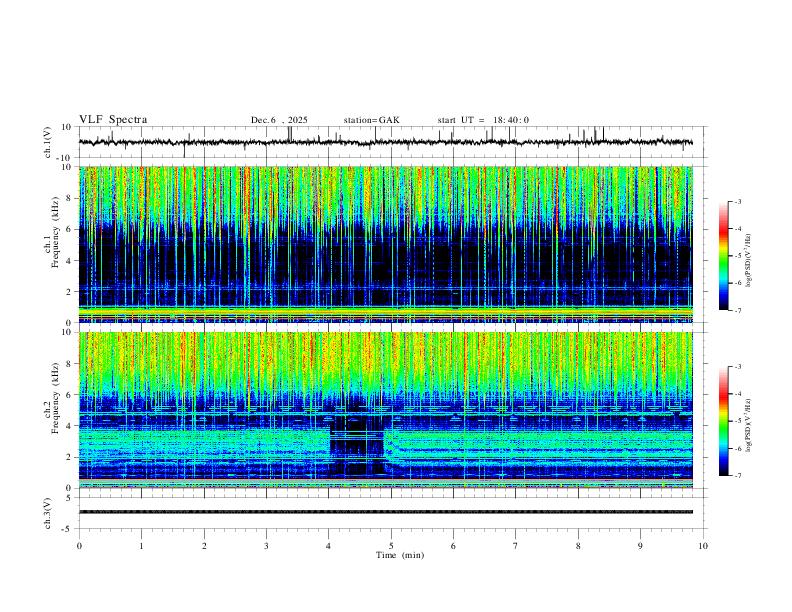Image resolution: width=792 pixels, height=612 pixels.
Task: Click the "ch.3(V)" axis label
Action: click(48, 514)
